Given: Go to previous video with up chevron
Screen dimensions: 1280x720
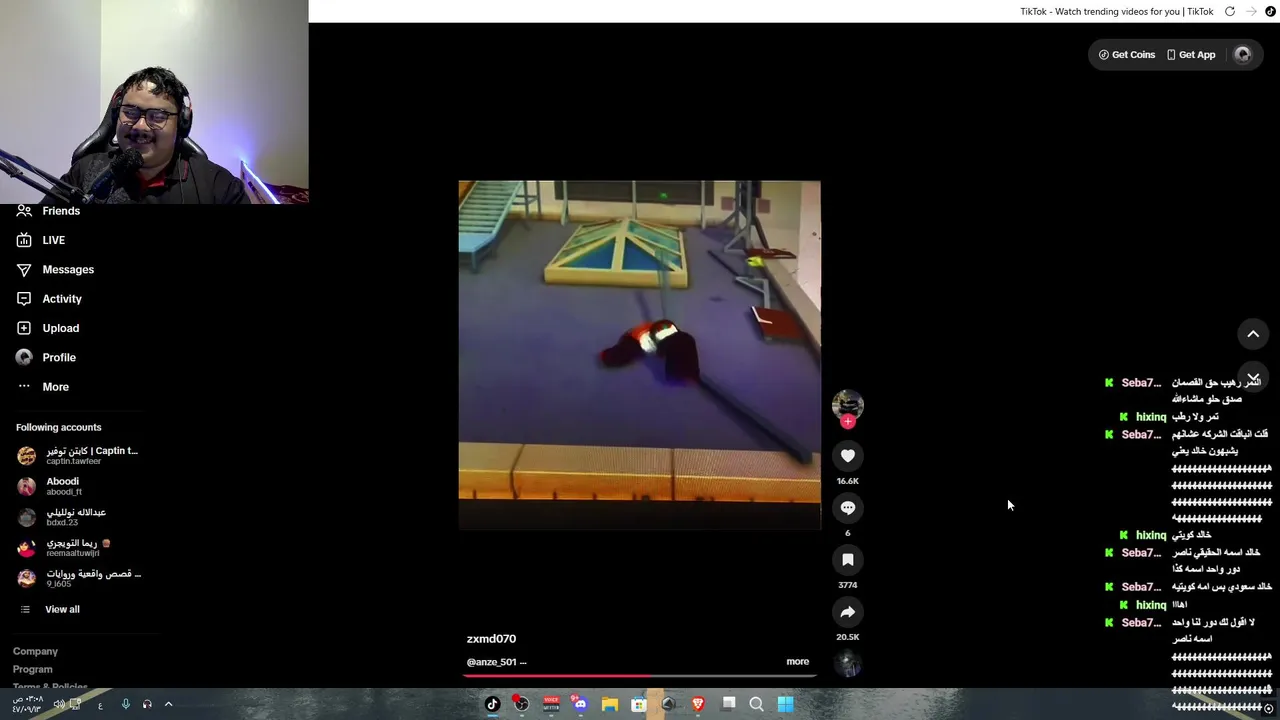Looking at the screenshot, I should (1253, 334).
